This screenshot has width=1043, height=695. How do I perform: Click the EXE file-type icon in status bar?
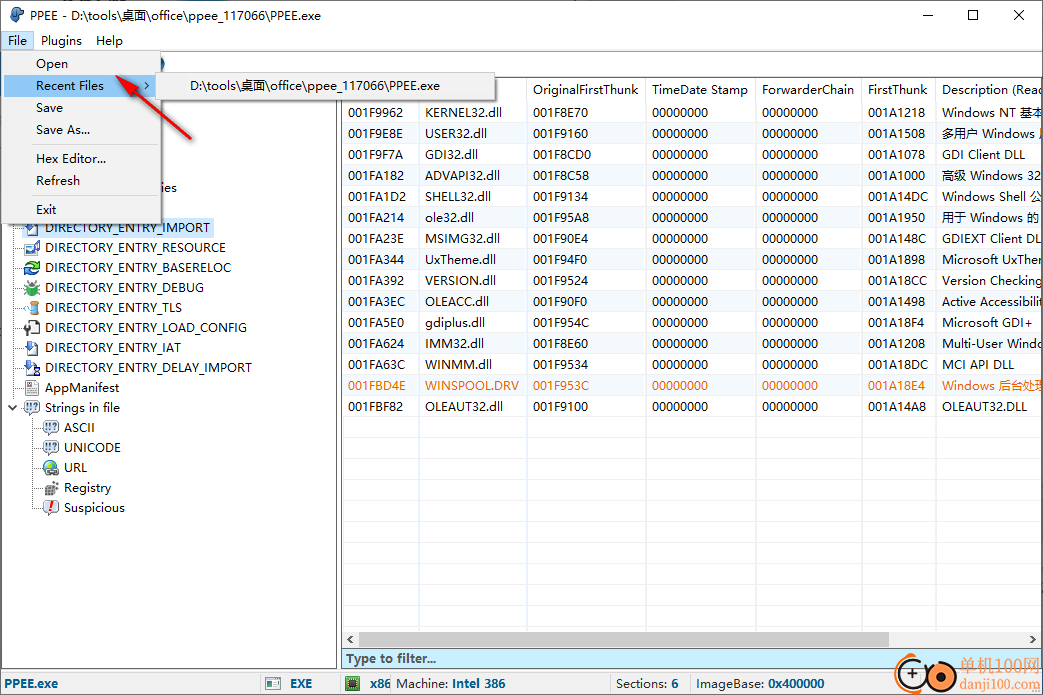(273, 684)
